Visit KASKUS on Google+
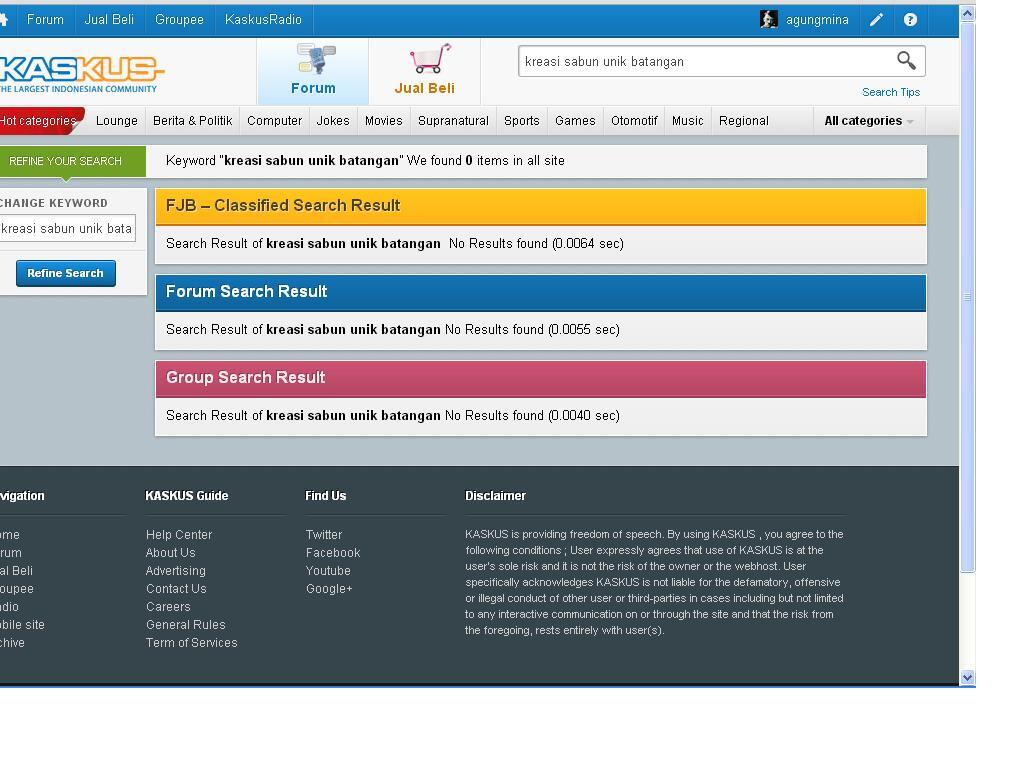 [329, 588]
